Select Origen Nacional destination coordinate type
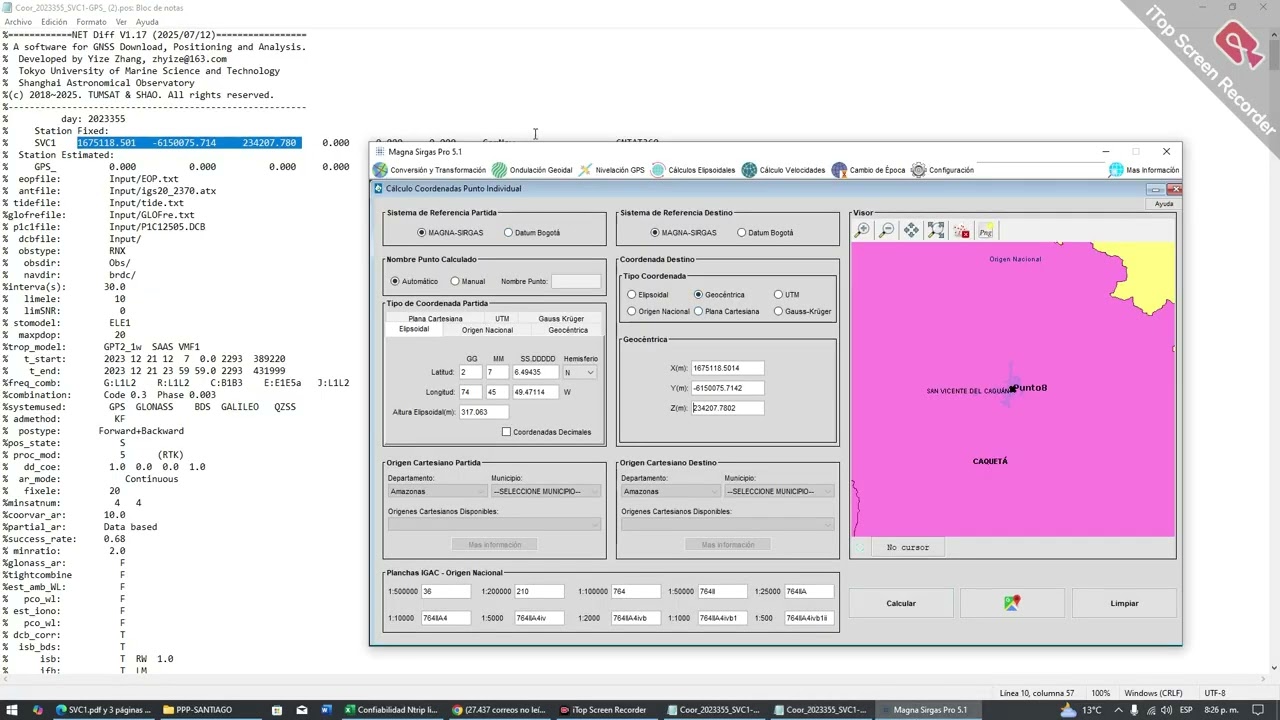The image size is (1280, 720). [x=658, y=311]
